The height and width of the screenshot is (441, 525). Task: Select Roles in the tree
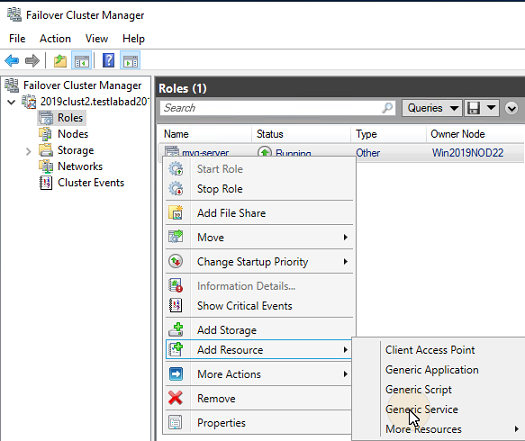click(x=70, y=118)
